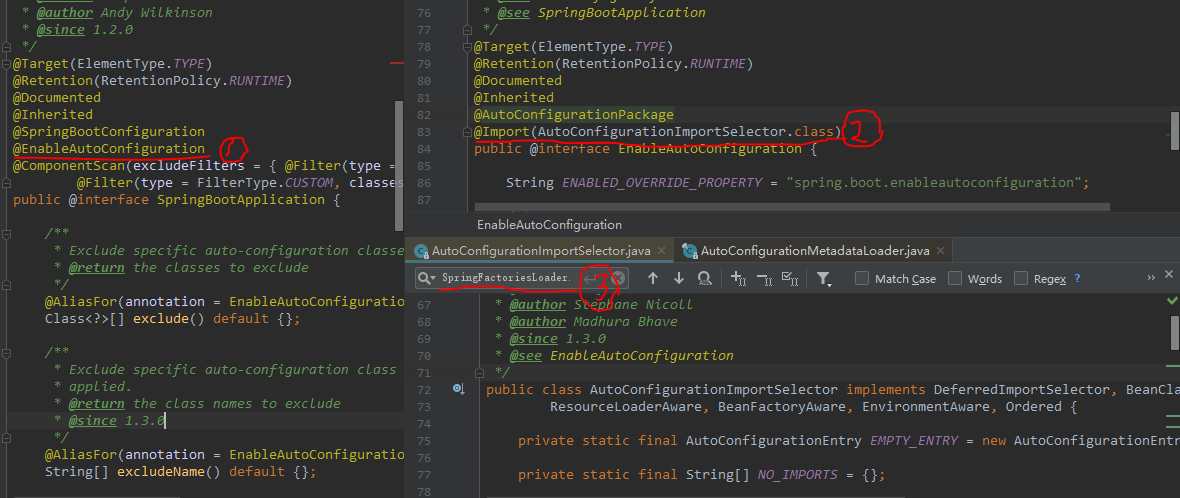Screen dimensions: 1180x498
Task: Click the EnableAutoConfiguration editor horizontal scrollbar
Action: [x=792, y=206]
